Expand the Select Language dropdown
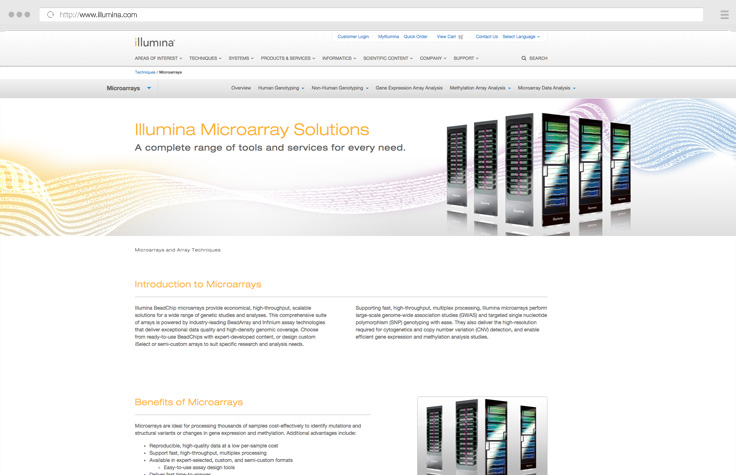The width and height of the screenshot is (736, 475). pyautogui.click(x=520, y=37)
